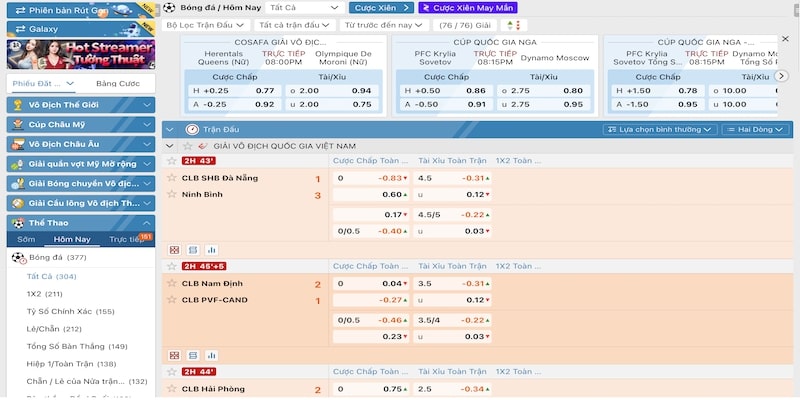Screen dimensions: 800x400
Task: Toggle the star beside Ninh Bình
Action: (171, 194)
